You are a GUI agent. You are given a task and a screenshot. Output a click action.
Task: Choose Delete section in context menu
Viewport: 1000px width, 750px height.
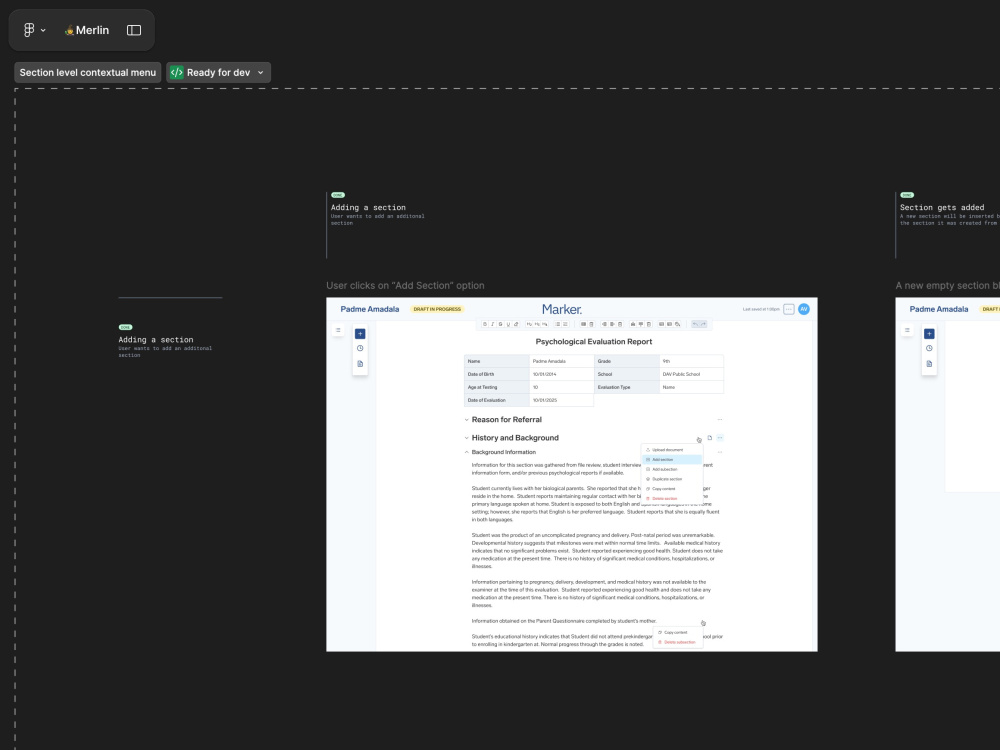pos(672,499)
